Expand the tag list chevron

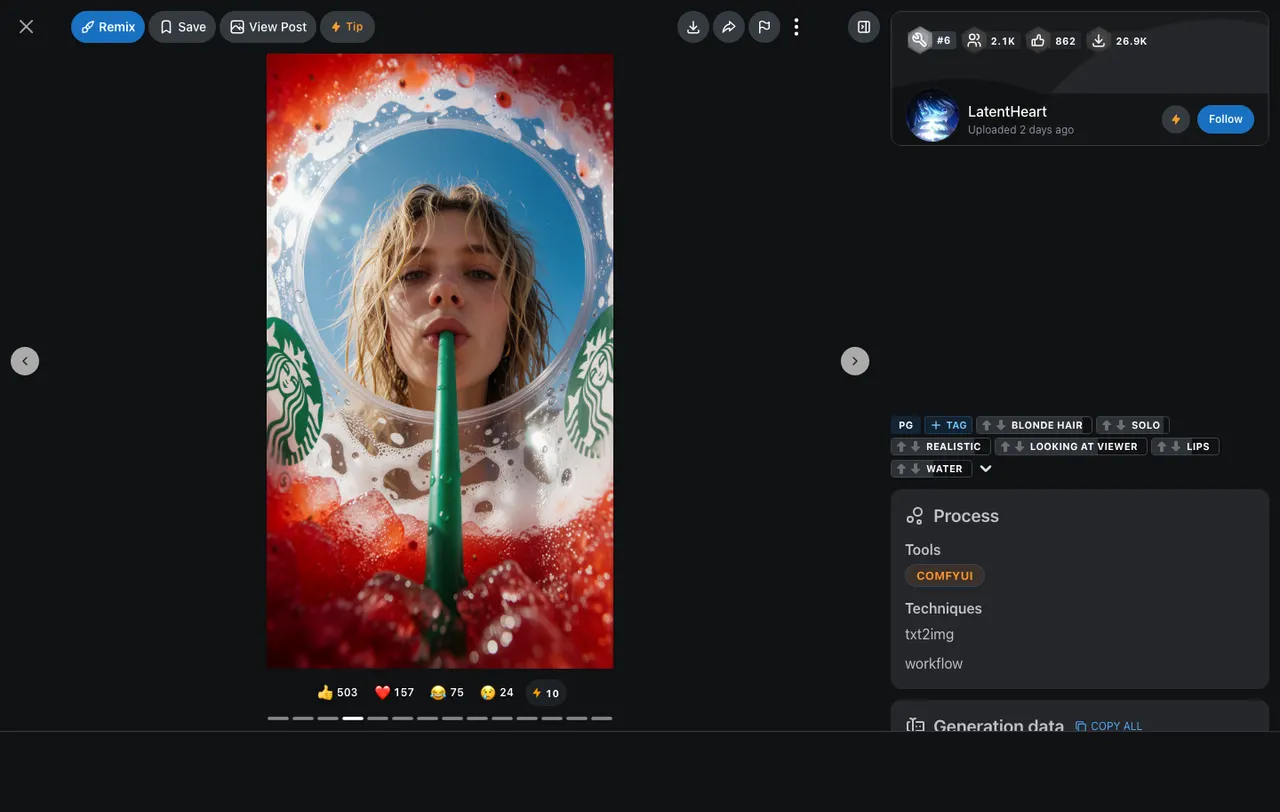pos(986,469)
